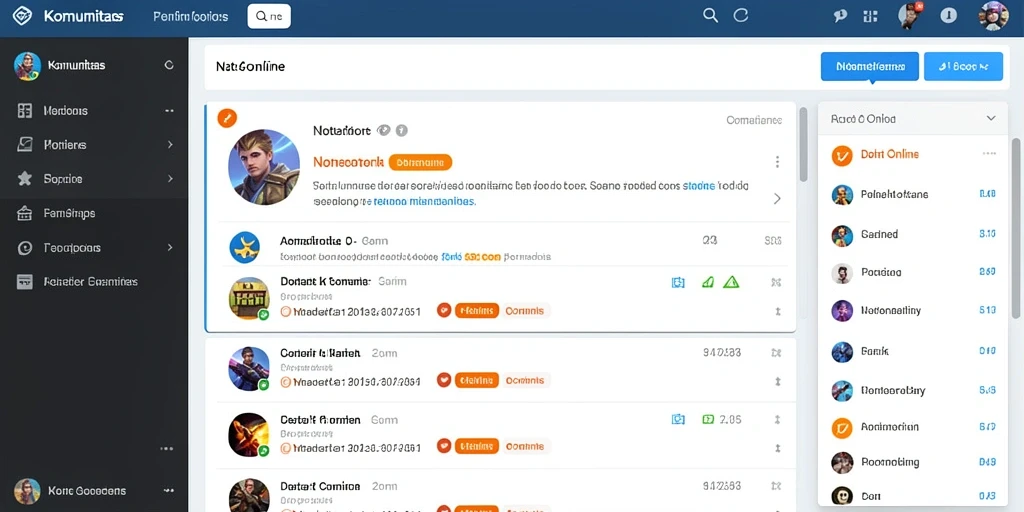Open the Komunitas logo in top-left
The width and height of the screenshot is (1024, 512).
[22, 16]
